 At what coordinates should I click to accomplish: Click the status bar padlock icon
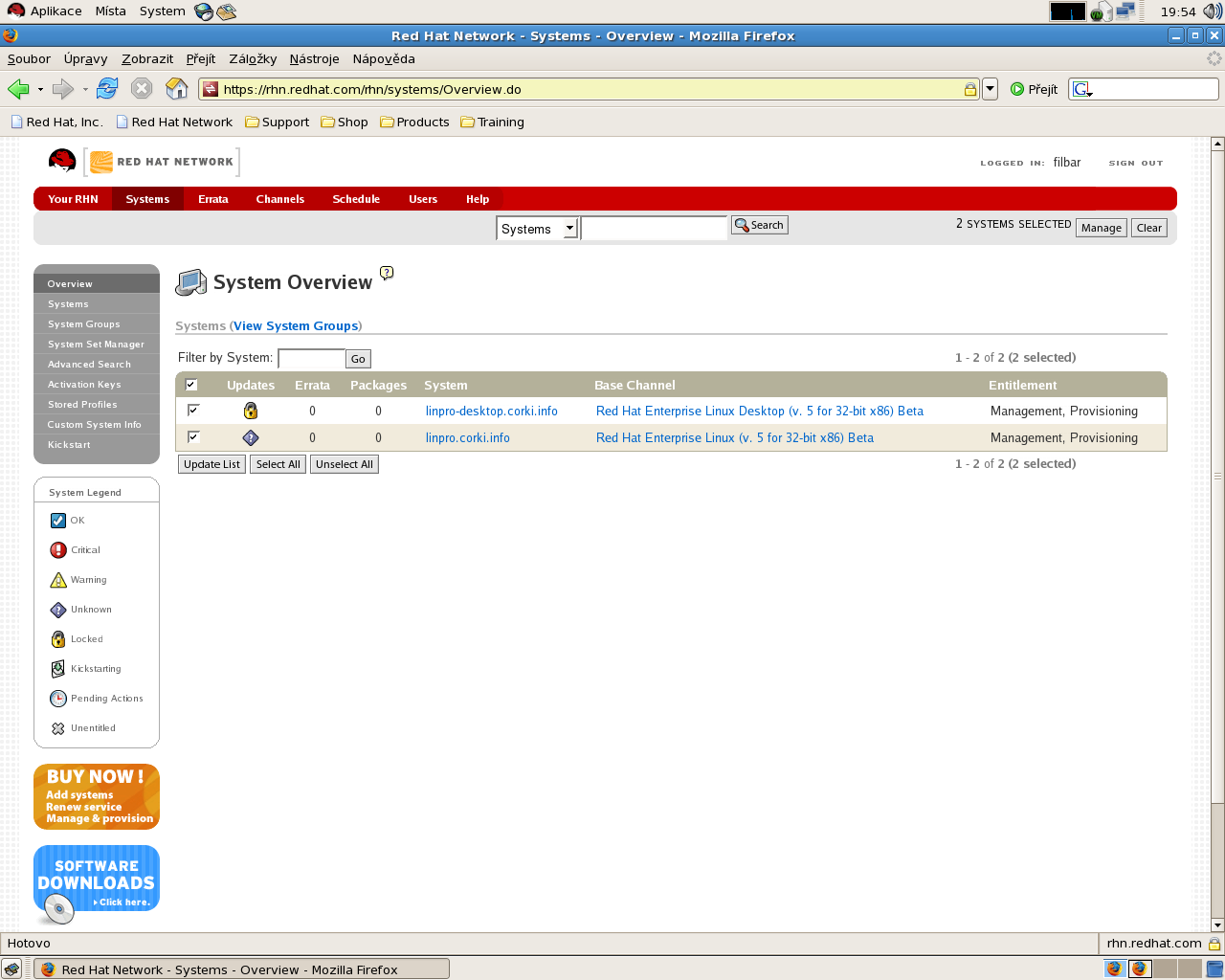click(1214, 944)
